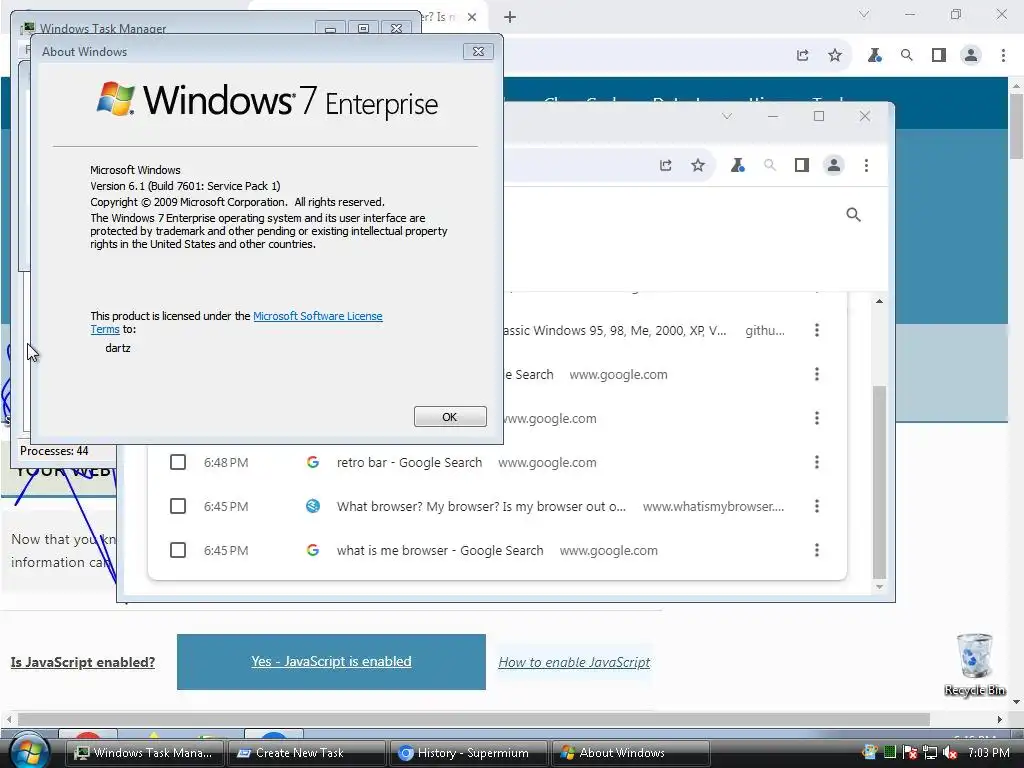Click the share icon in the History window toolbar
Screen dimensions: 1024x768
point(665,165)
